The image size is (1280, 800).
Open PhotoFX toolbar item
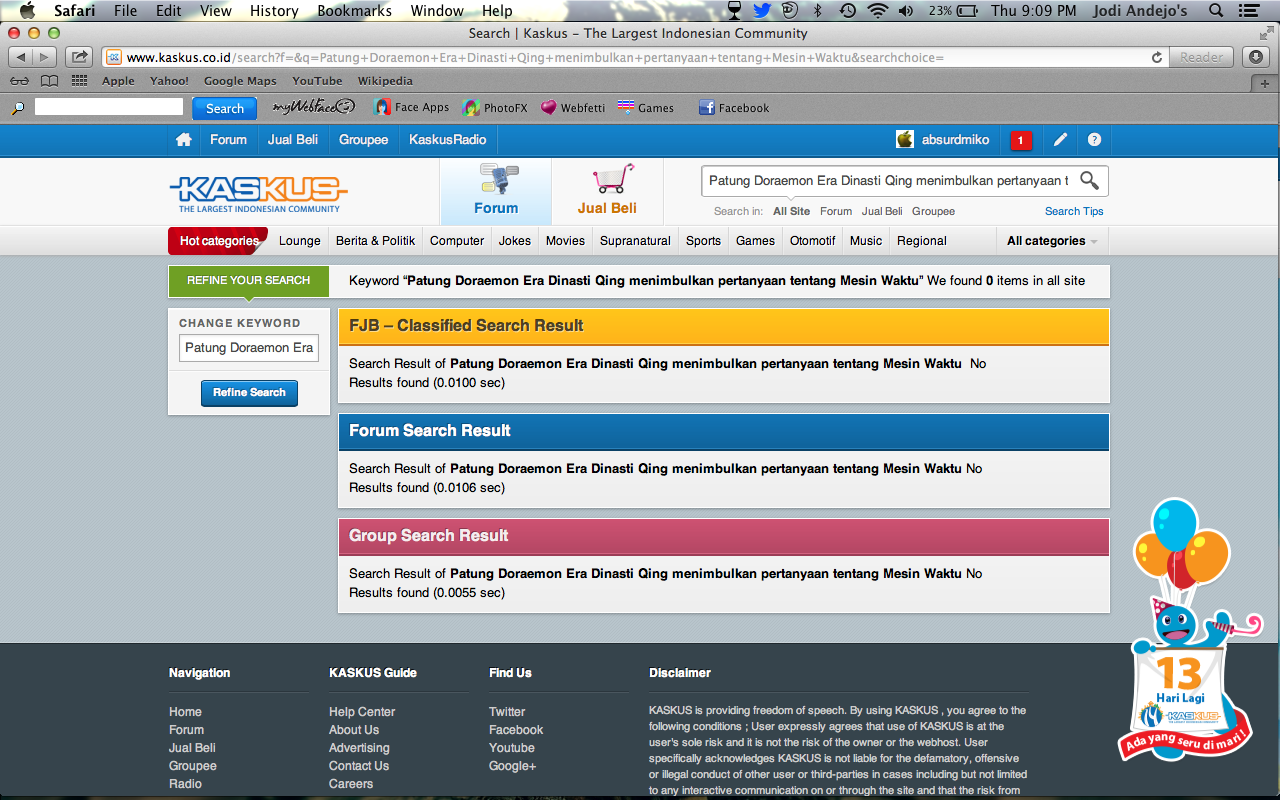point(495,107)
